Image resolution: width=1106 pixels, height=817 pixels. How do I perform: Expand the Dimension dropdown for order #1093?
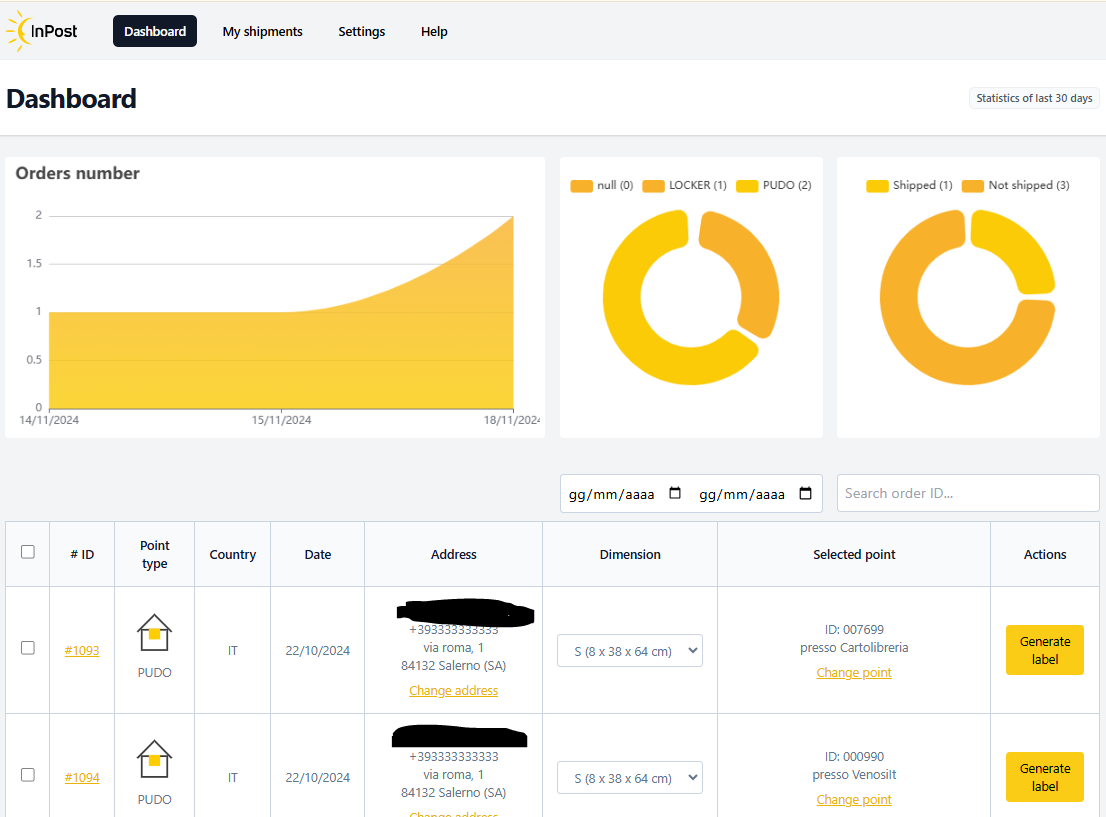click(x=630, y=650)
